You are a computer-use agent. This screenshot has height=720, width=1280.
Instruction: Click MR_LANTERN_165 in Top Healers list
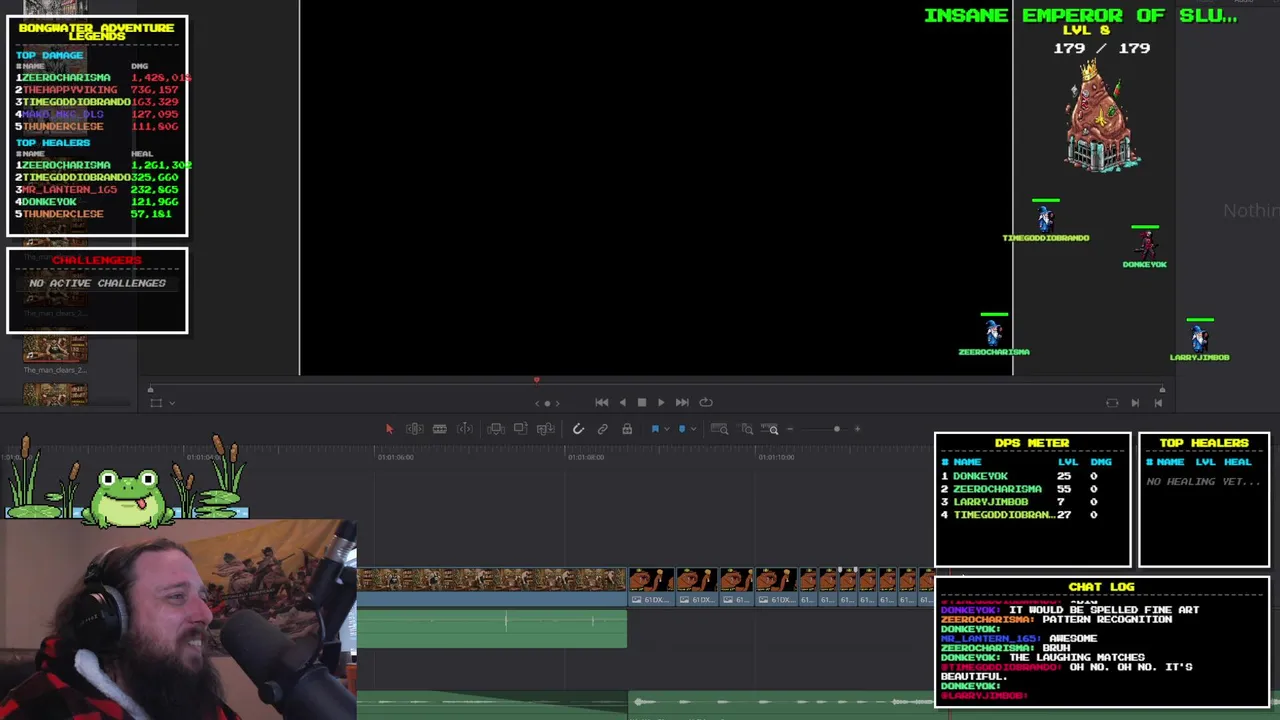(x=70, y=189)
